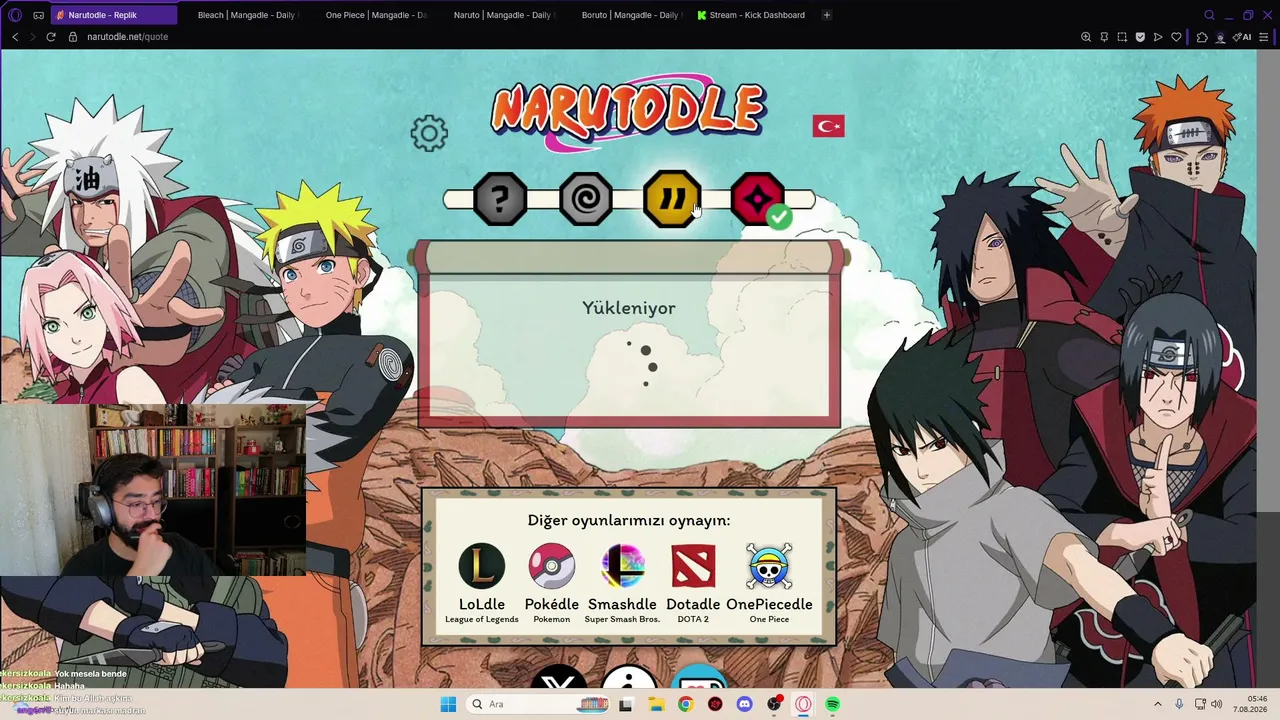Click the Opera GX menu logo
Screen dimensions: 1280x720
[x=15, y=15]
